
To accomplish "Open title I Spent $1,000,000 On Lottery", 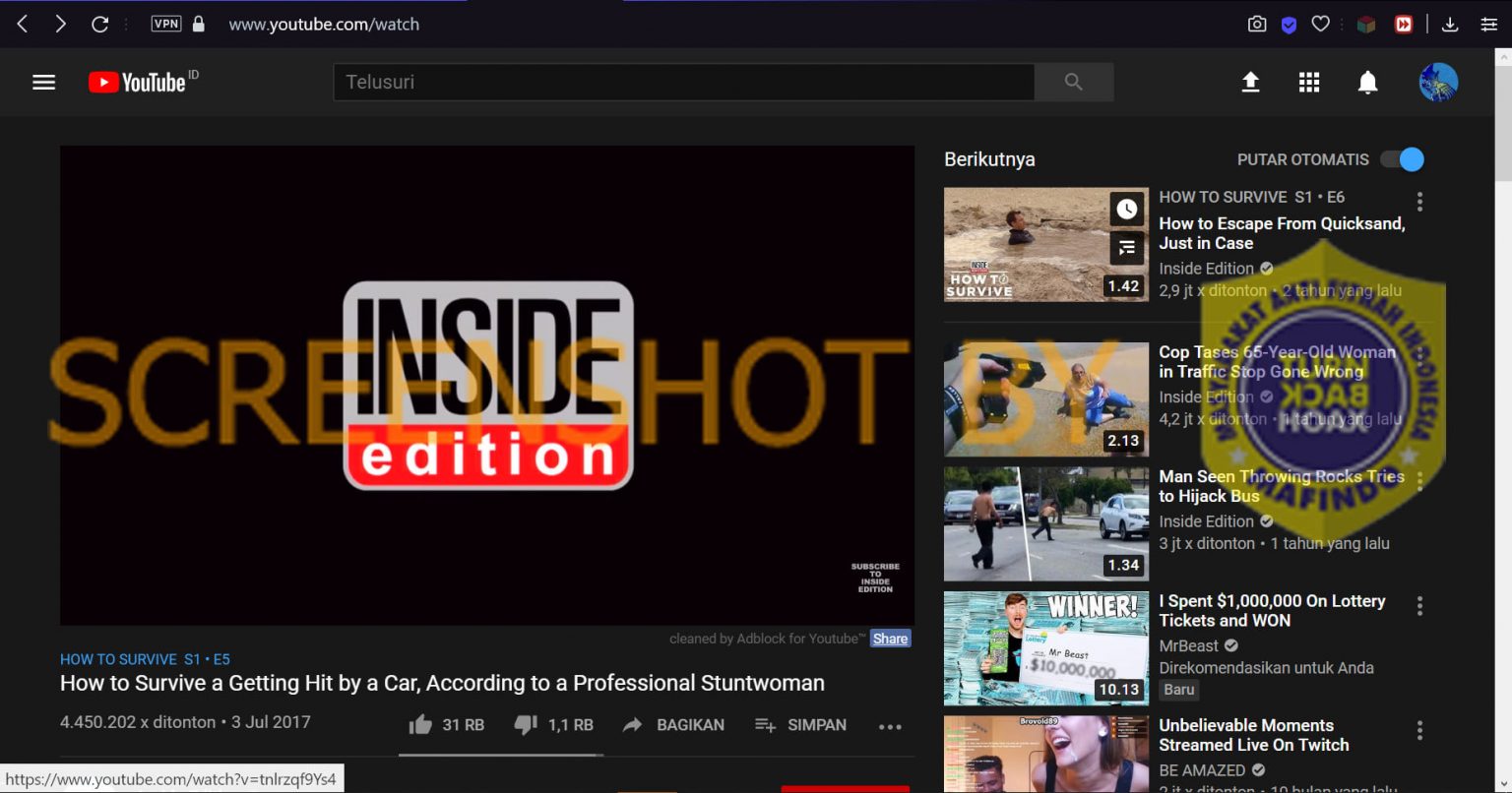I will click(1272, 610).
